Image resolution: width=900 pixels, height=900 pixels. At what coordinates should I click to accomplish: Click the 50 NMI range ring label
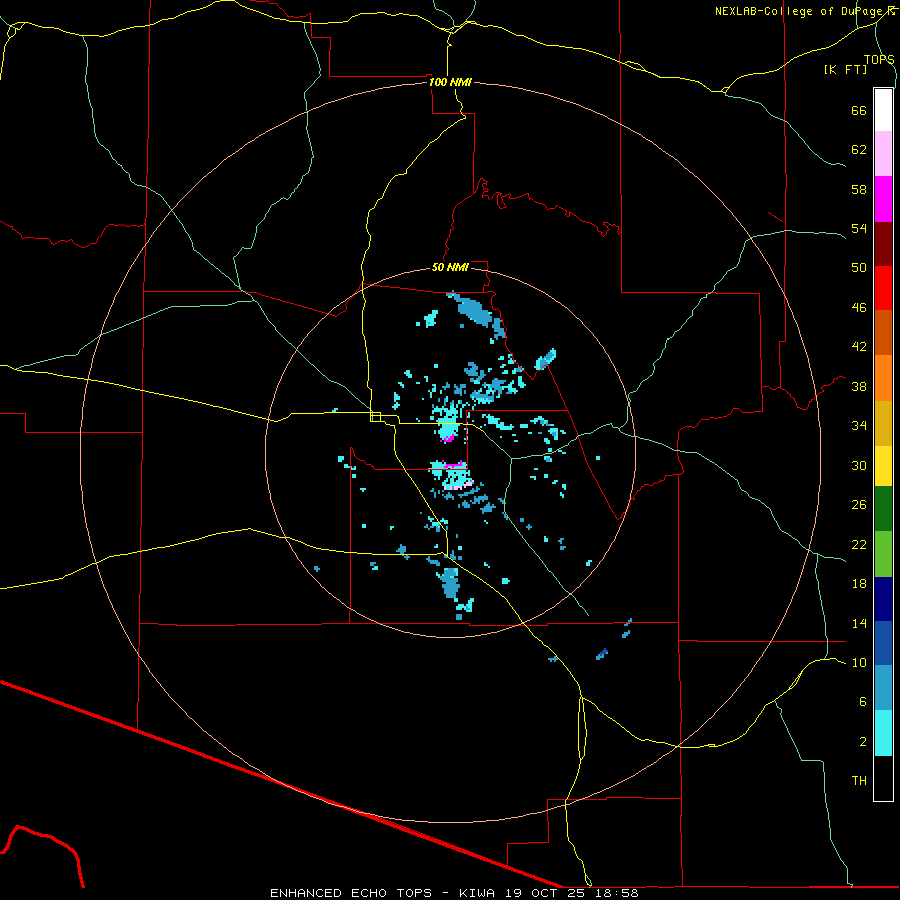pos(450,267)
